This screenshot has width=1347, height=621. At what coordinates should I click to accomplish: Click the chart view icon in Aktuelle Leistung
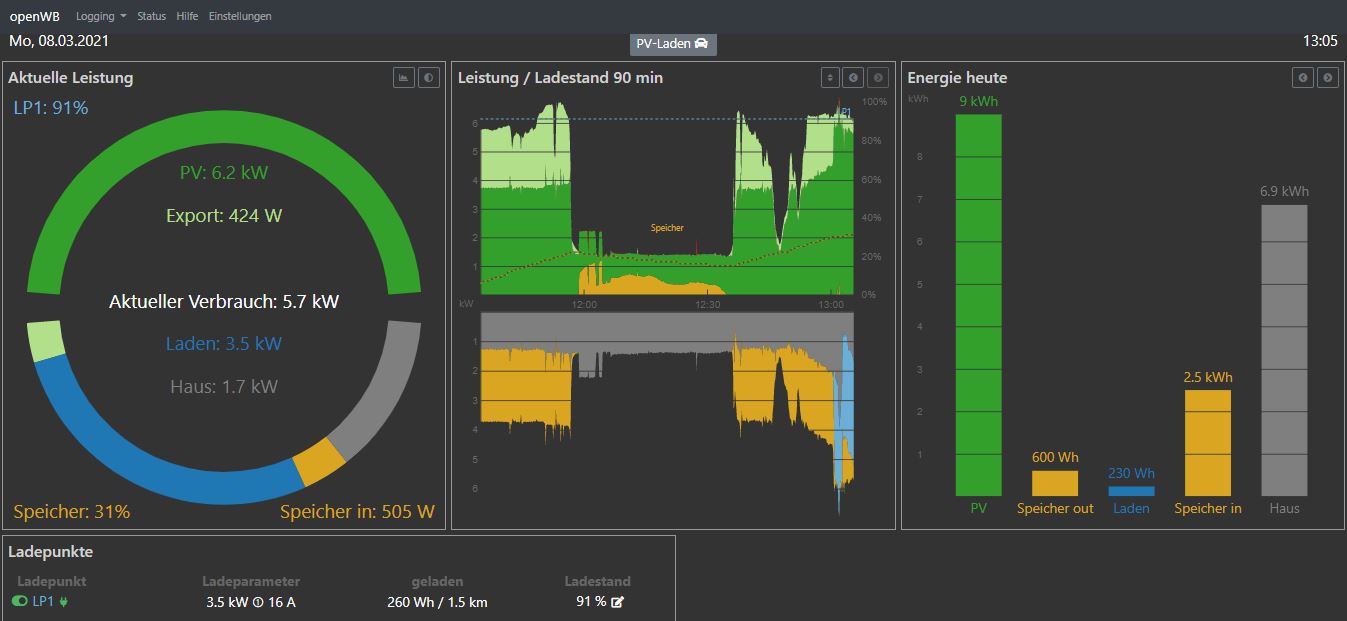404,78
